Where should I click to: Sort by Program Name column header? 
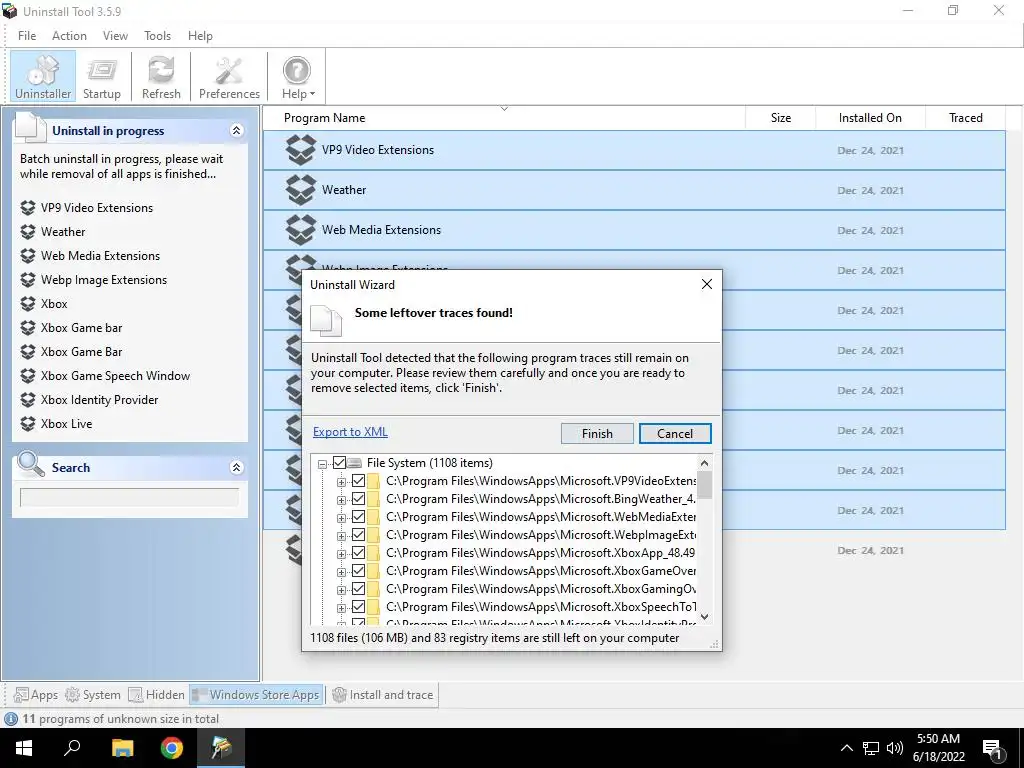click(x=504, y=118)
